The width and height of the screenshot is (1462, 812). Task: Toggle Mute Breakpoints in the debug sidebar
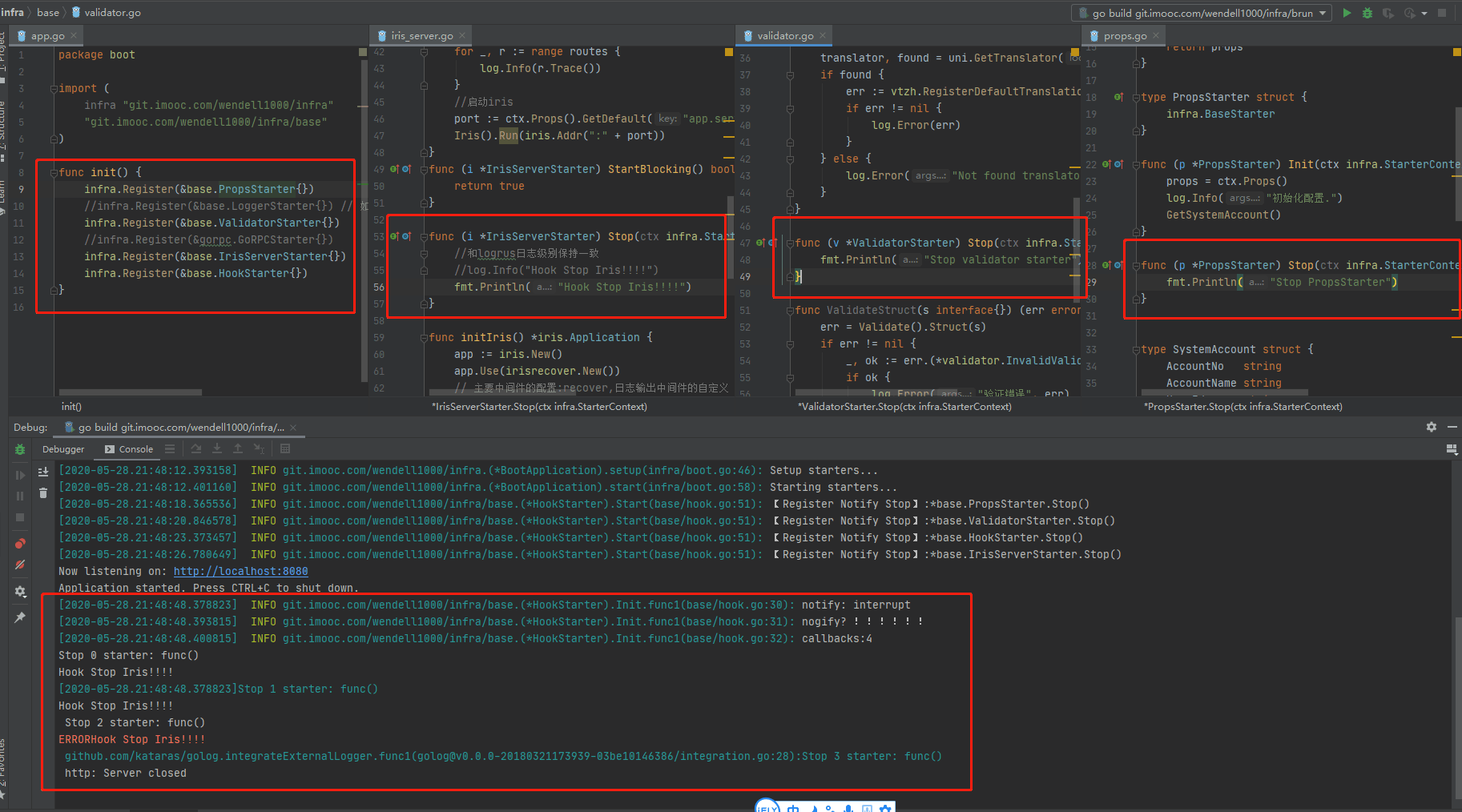coord(20,565)
